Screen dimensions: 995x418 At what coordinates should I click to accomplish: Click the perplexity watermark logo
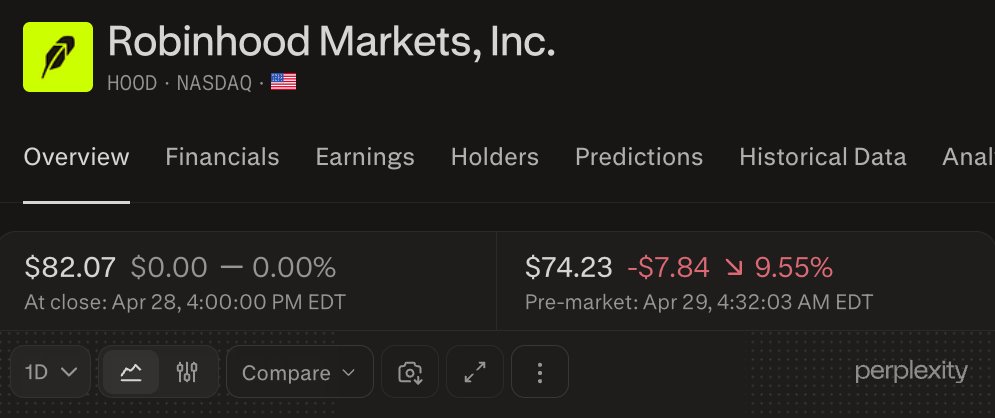point(911,372)
